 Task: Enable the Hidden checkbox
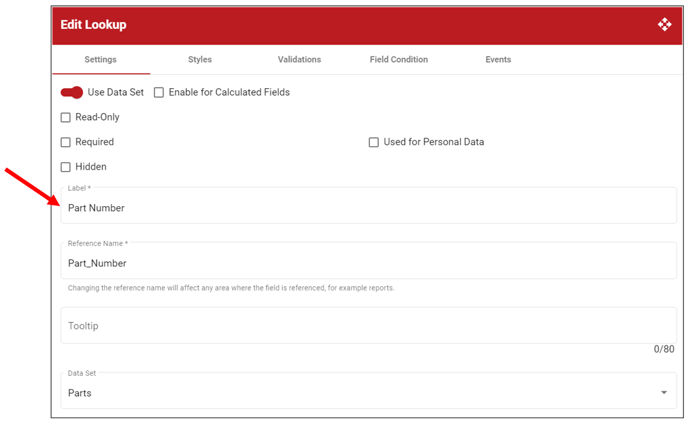pyautogui.click(x=65, y=167)
